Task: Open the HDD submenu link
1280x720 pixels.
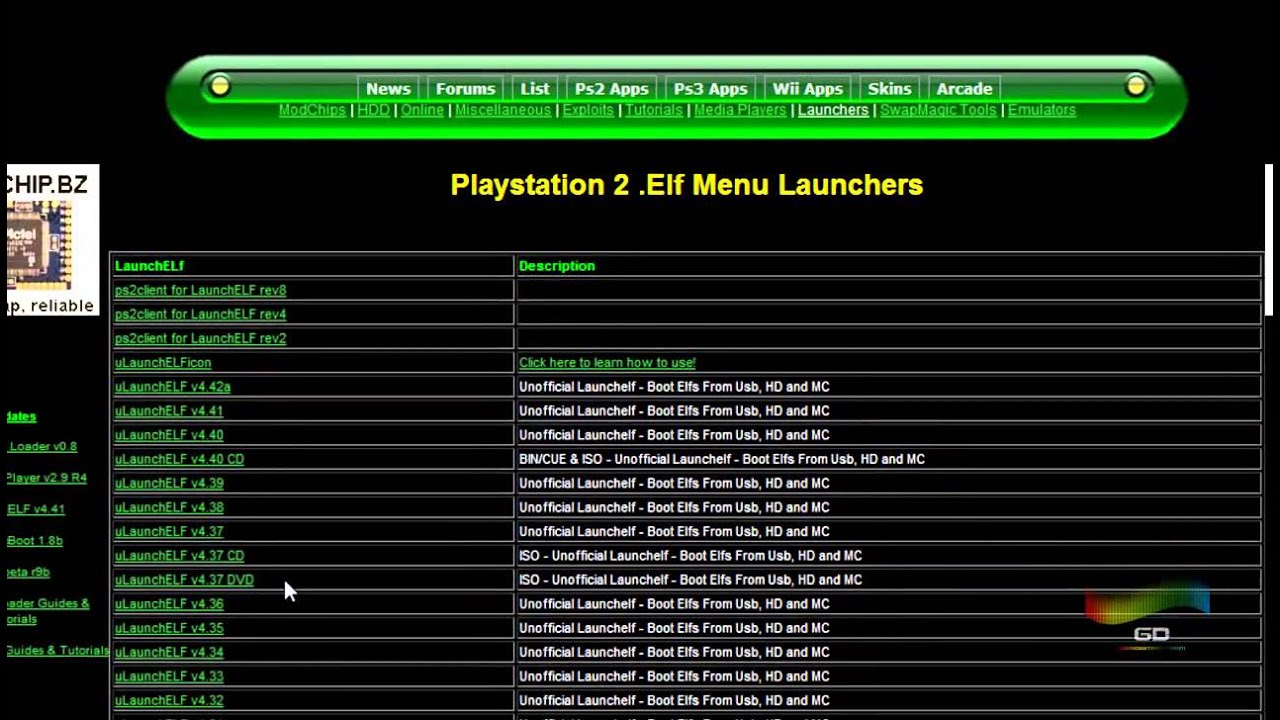Action: 374,110
